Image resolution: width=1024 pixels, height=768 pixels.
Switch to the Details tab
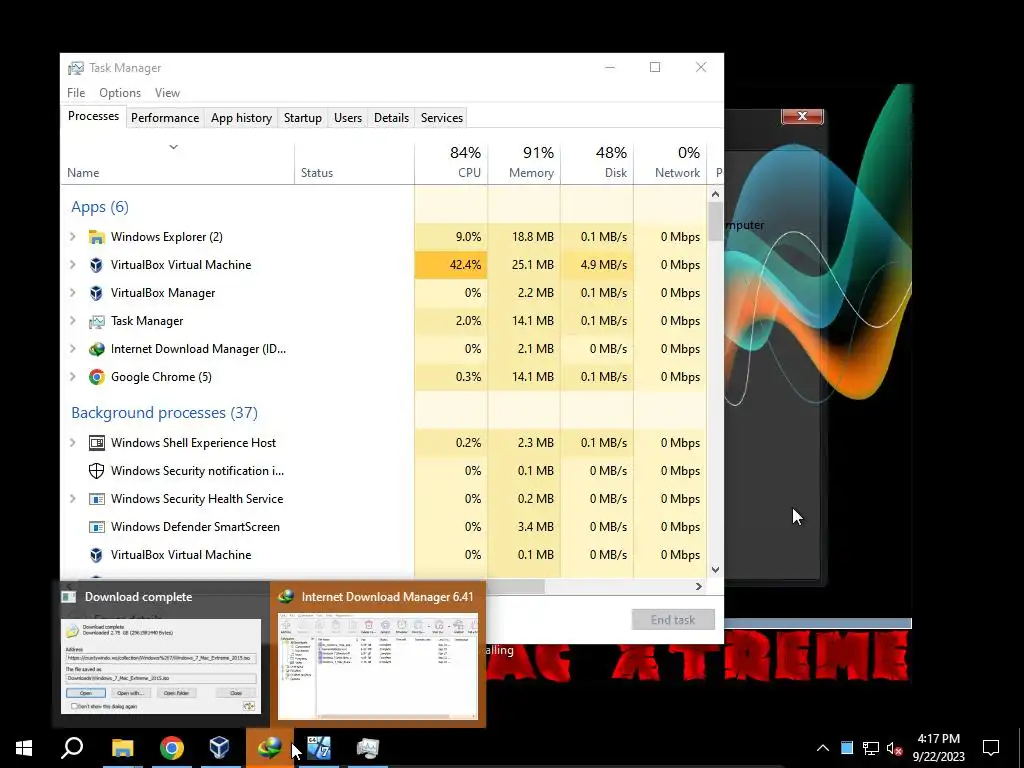391,118
